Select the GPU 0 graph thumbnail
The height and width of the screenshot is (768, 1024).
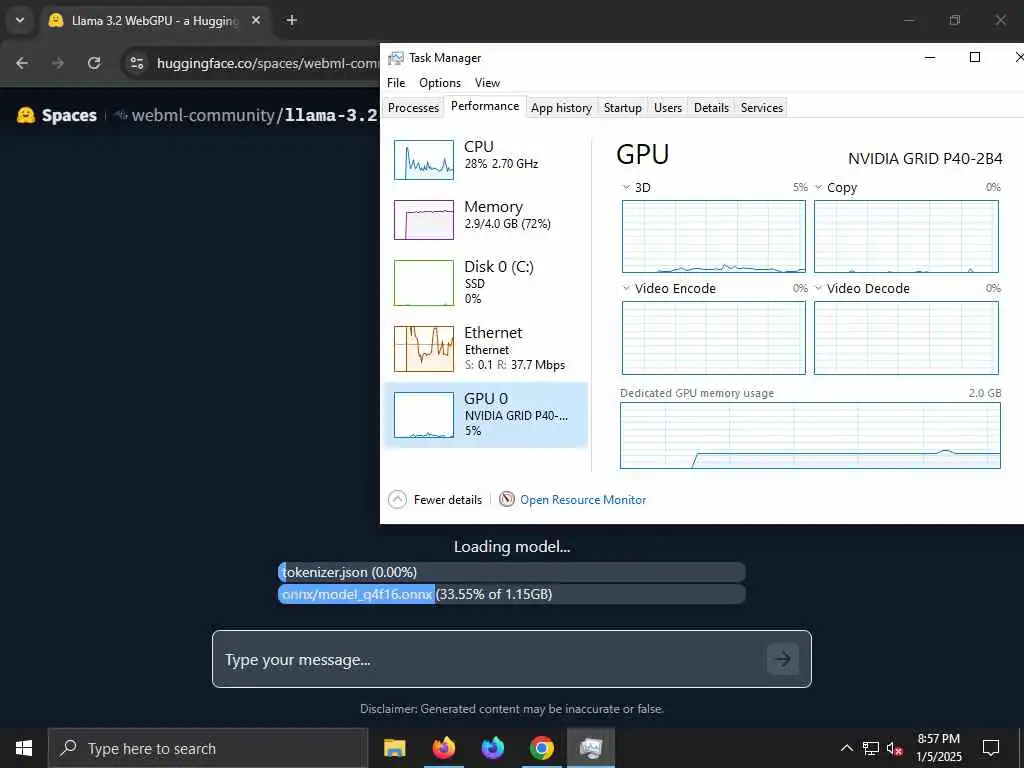coord(424,415)
